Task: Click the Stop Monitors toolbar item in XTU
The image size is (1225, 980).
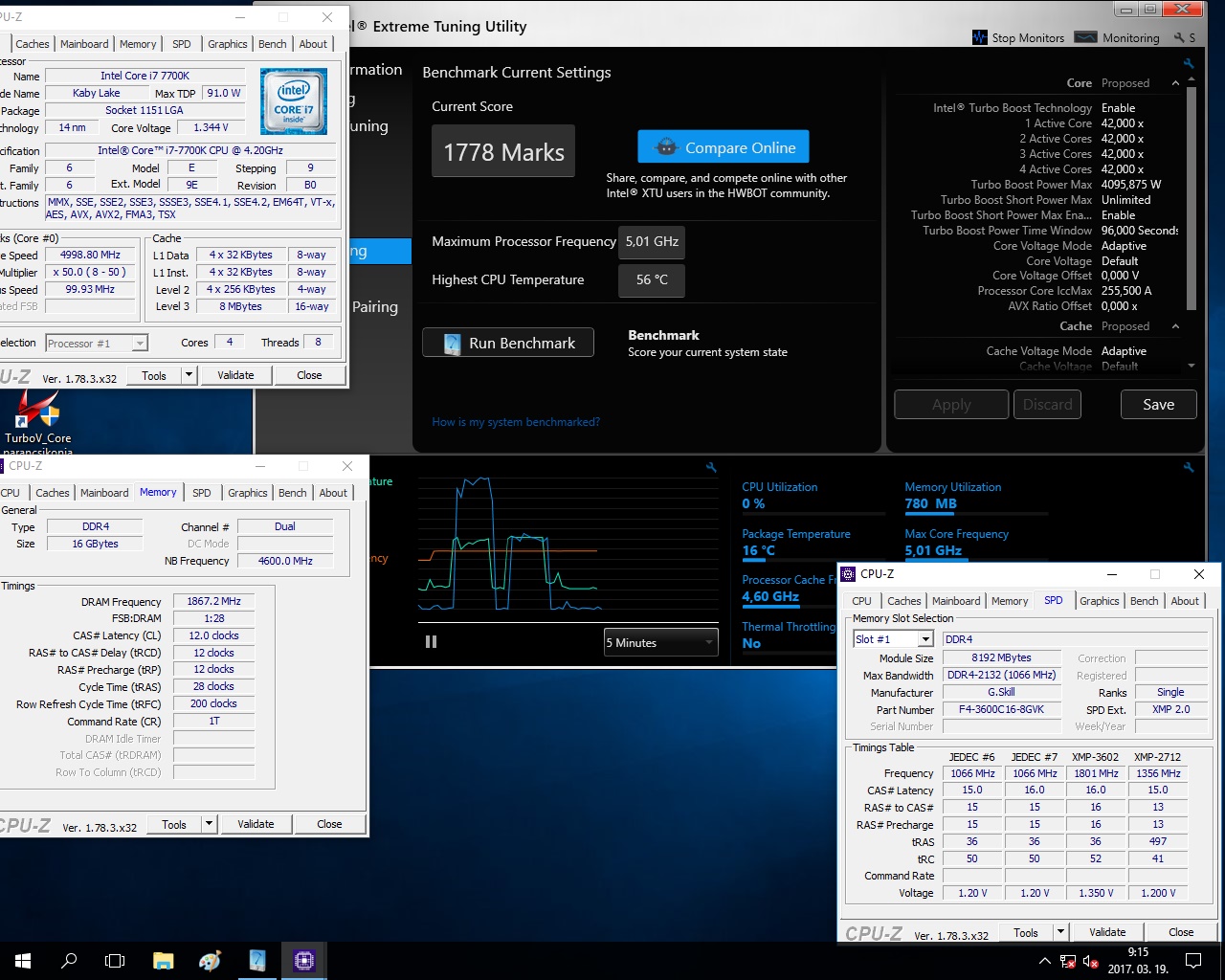Action: coord(1018,37)
